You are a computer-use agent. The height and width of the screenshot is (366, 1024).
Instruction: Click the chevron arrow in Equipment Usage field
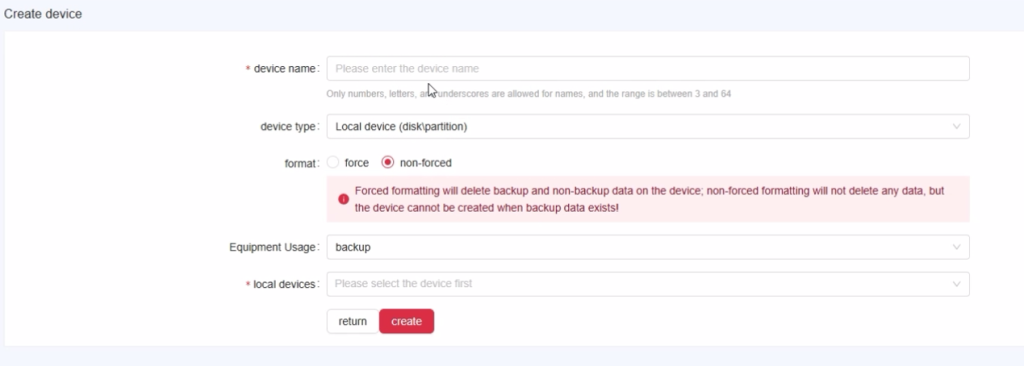[x=956, y=248]
